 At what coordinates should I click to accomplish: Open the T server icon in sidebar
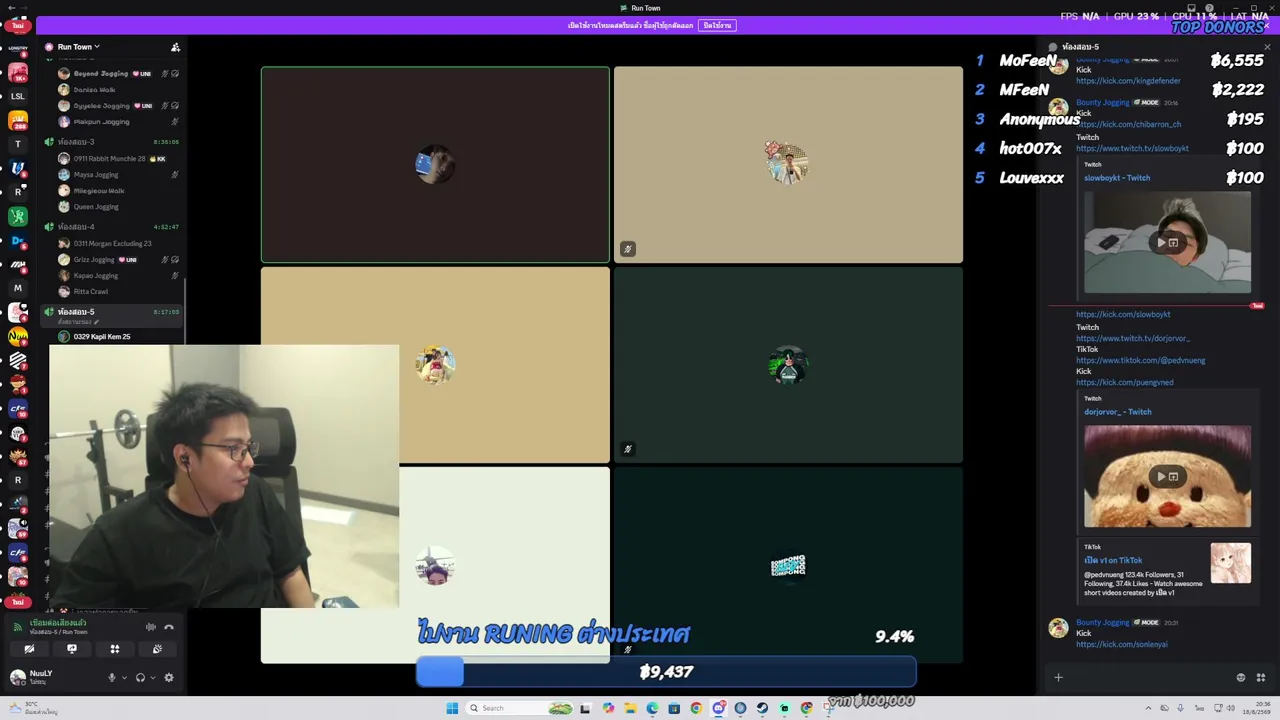click(x=17, y=144)
